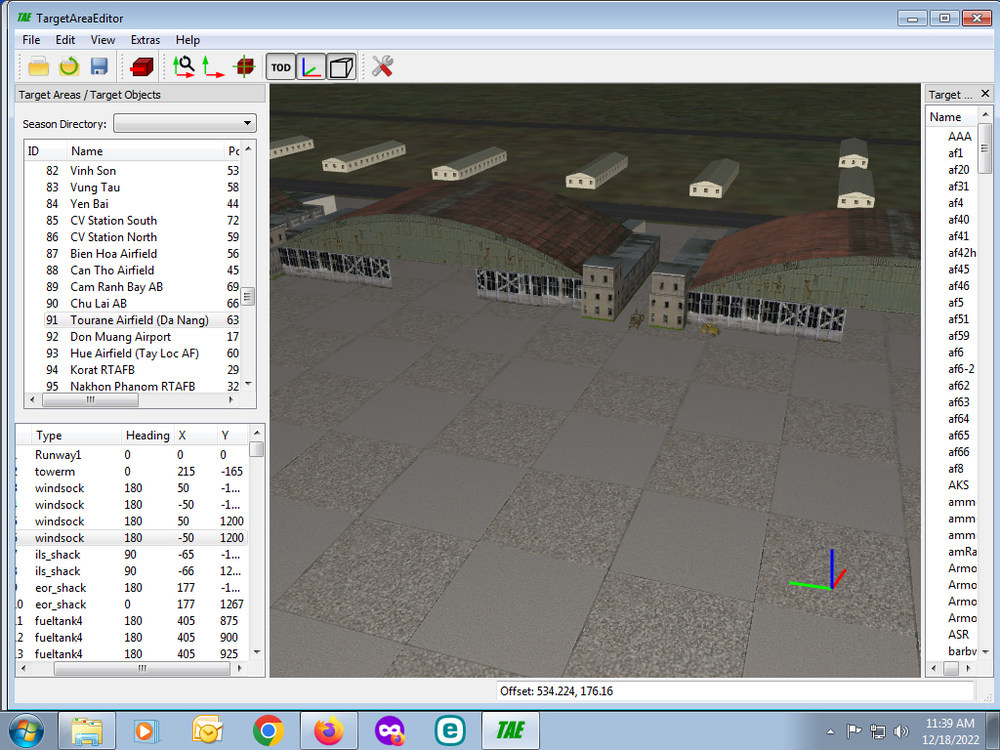Open the Season Directory dropdown
1000x750 pixels.
[184, 123]
